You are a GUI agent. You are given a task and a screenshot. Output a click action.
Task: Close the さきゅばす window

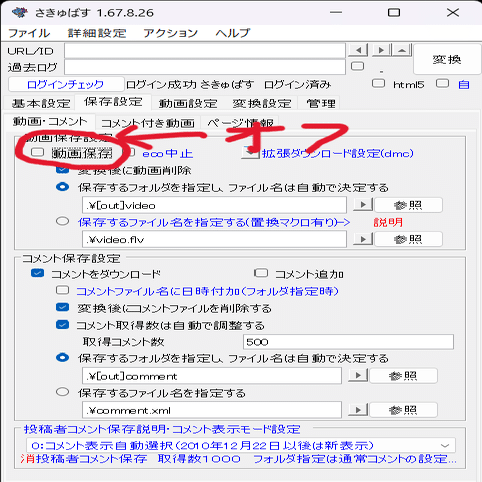453,13
